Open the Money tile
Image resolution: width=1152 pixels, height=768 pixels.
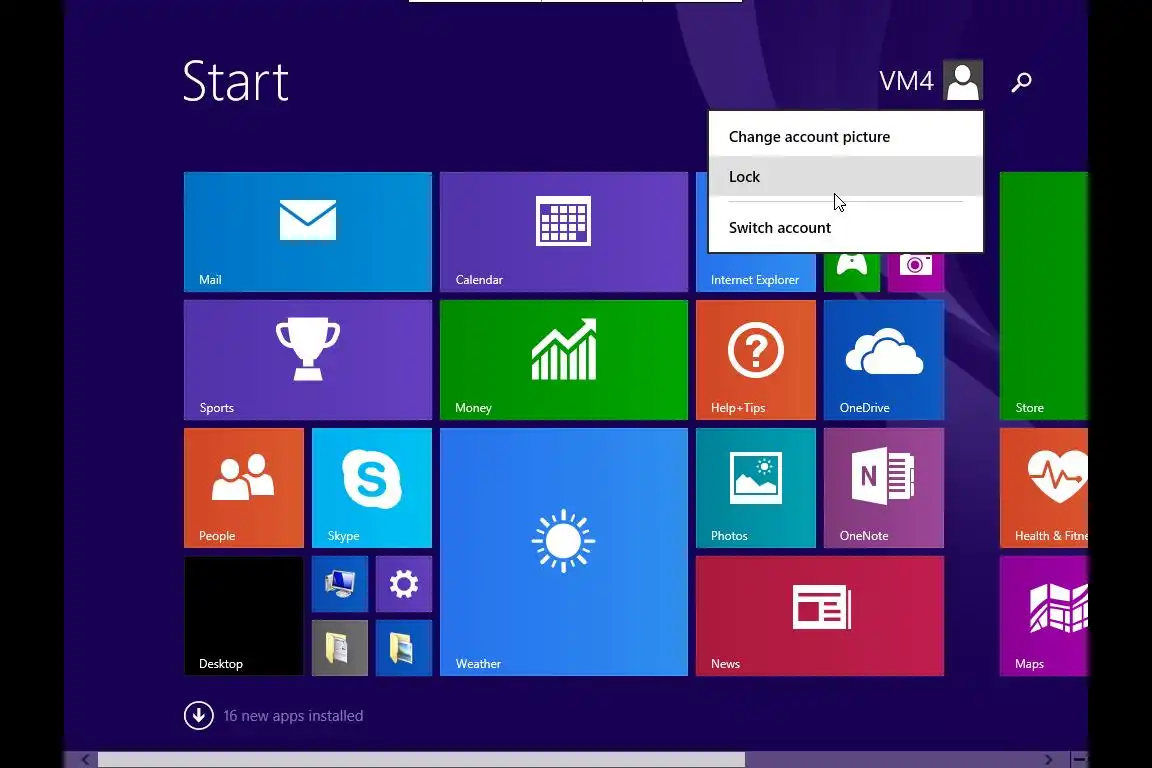click(x=564, y=359)
